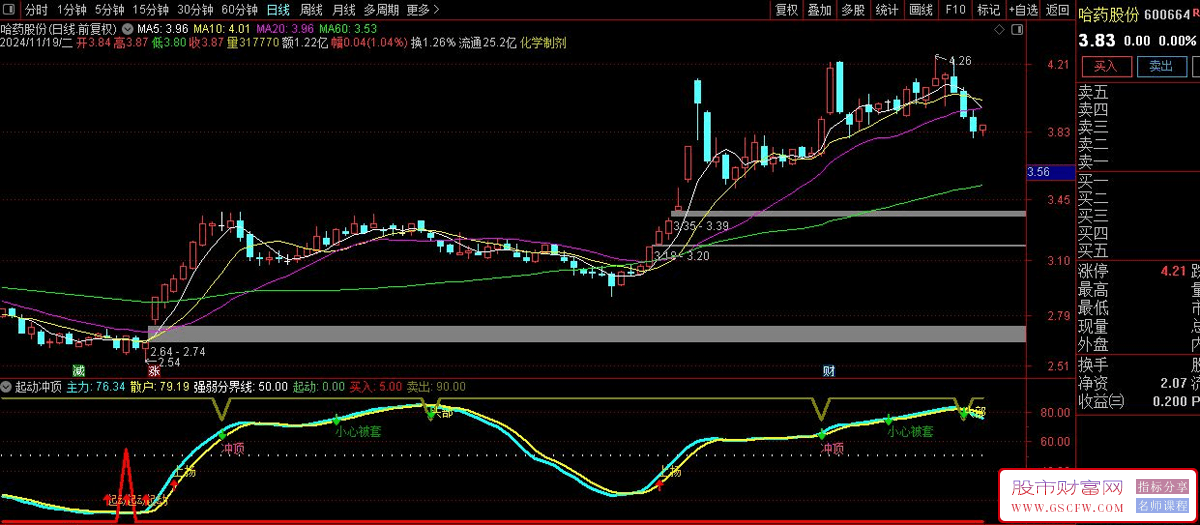
Task: Click the 2.64 - 2.74 gap label
Action: click(179, 351)
